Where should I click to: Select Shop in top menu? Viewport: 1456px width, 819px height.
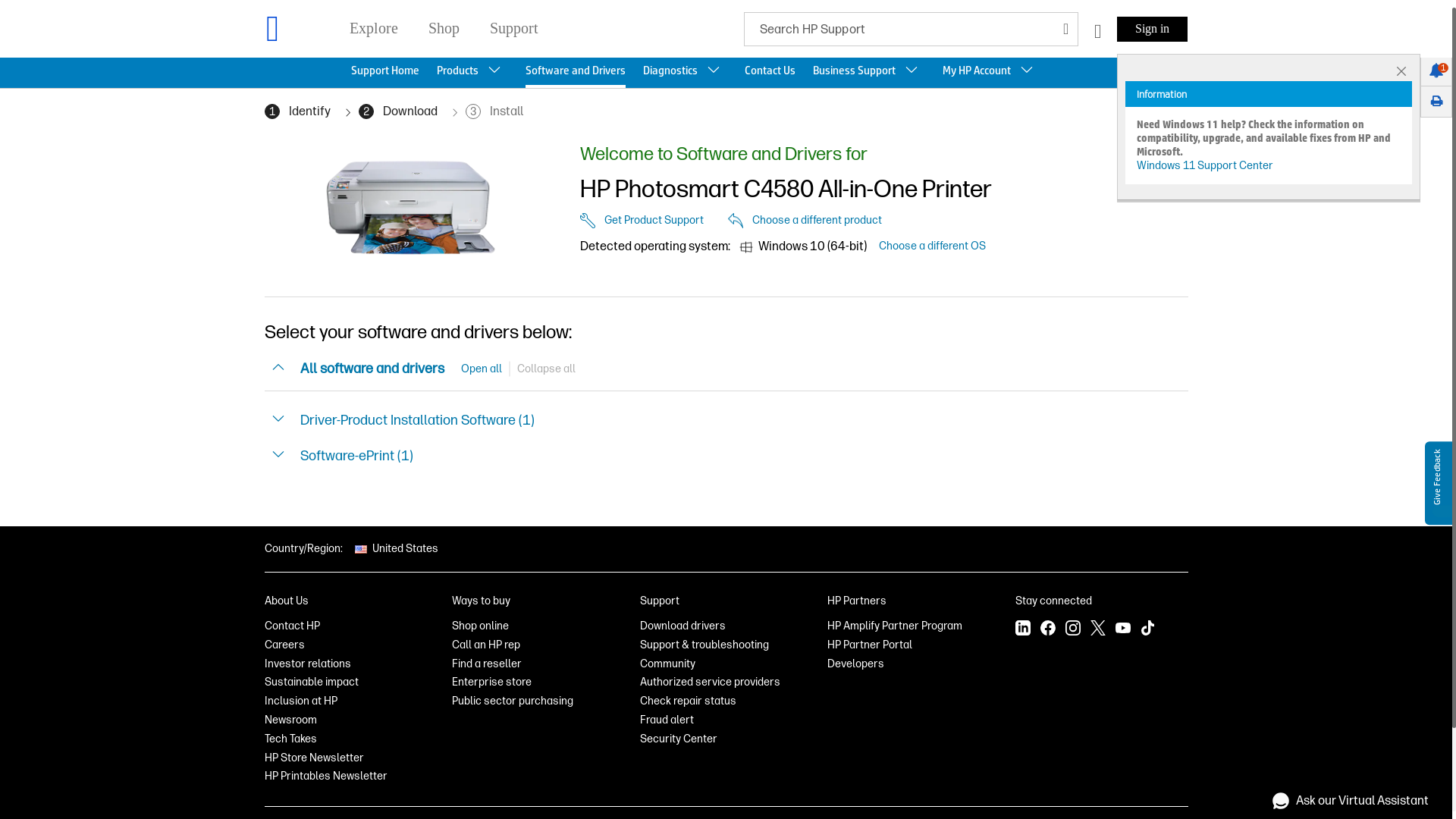(444, 28)
